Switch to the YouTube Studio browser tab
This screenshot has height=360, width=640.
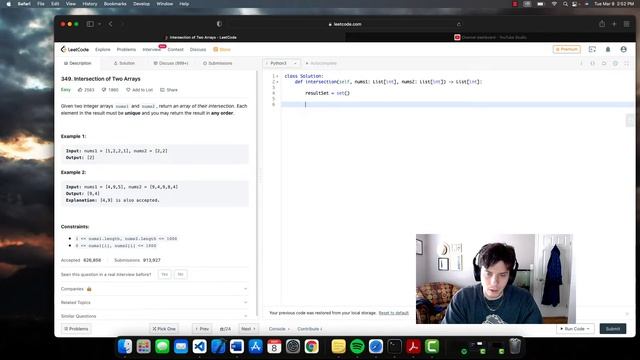click(x=490, y=37)
